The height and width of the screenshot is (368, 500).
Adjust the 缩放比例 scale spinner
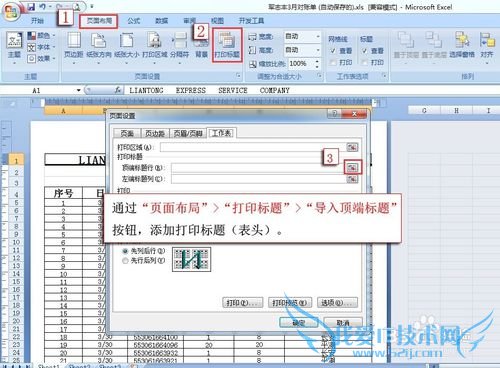(317, 63)
